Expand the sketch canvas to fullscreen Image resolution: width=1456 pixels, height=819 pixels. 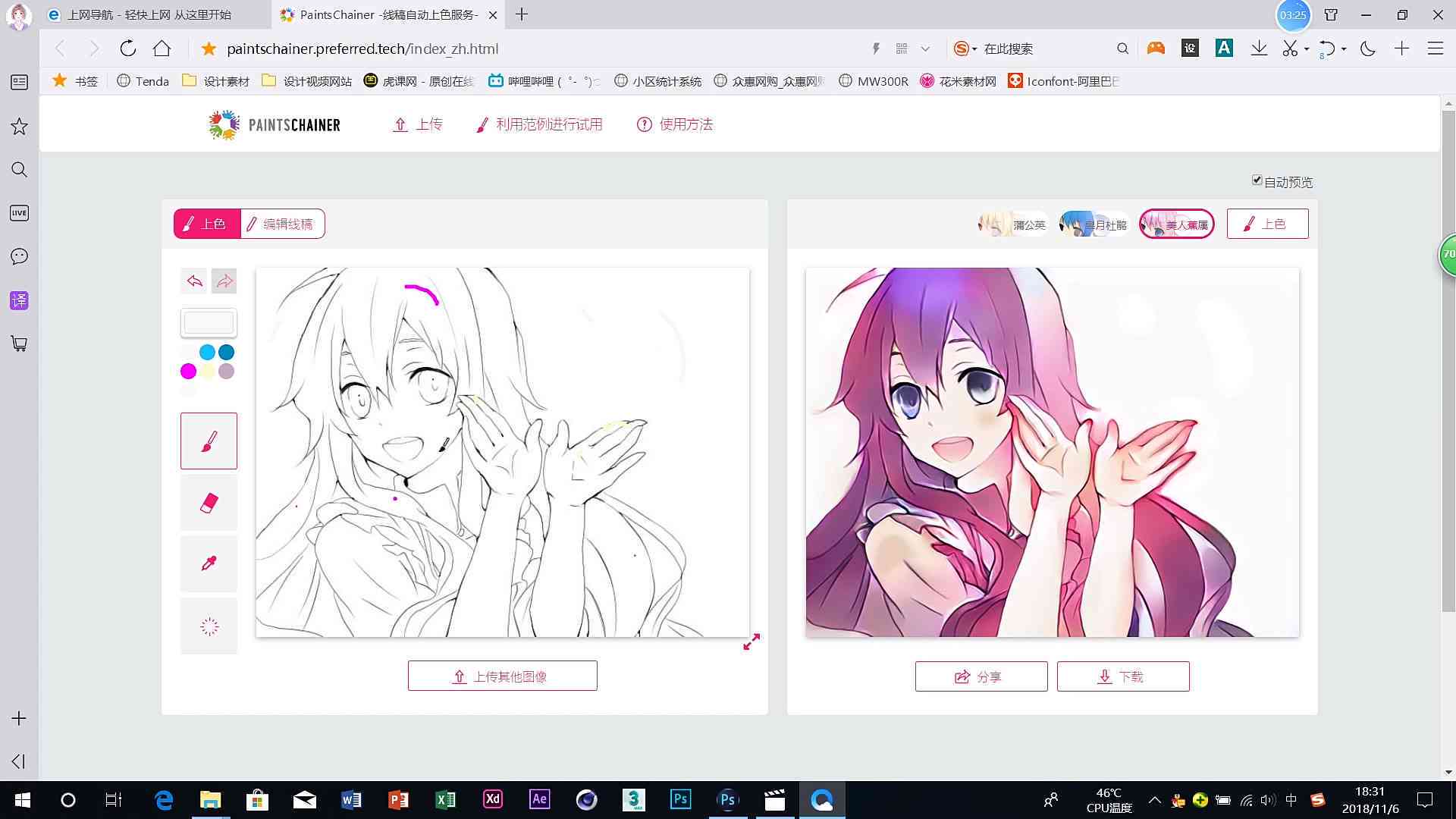pyautogui.click(x=752, y=642)
